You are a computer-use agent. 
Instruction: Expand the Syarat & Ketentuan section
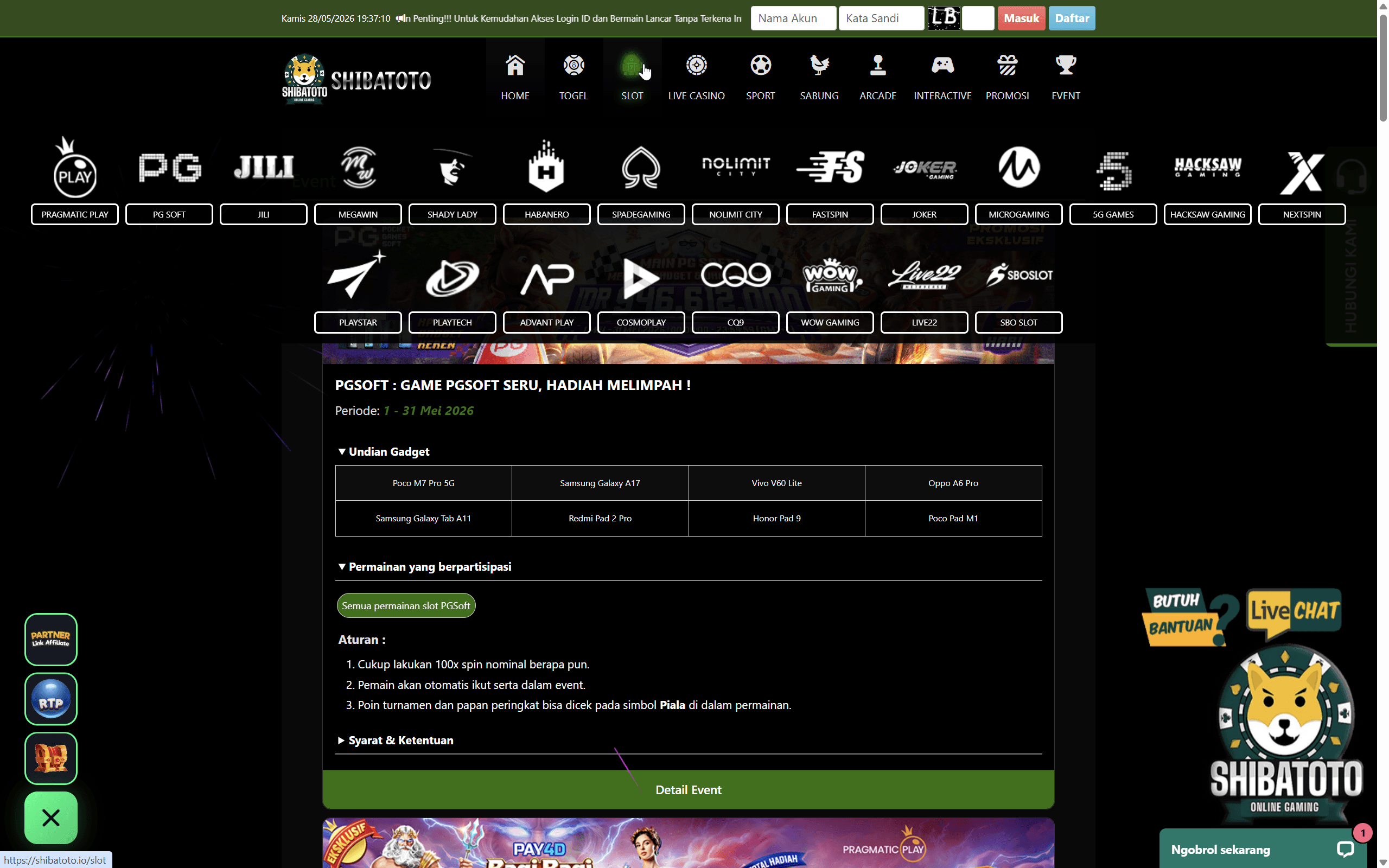tap(396, 740)
